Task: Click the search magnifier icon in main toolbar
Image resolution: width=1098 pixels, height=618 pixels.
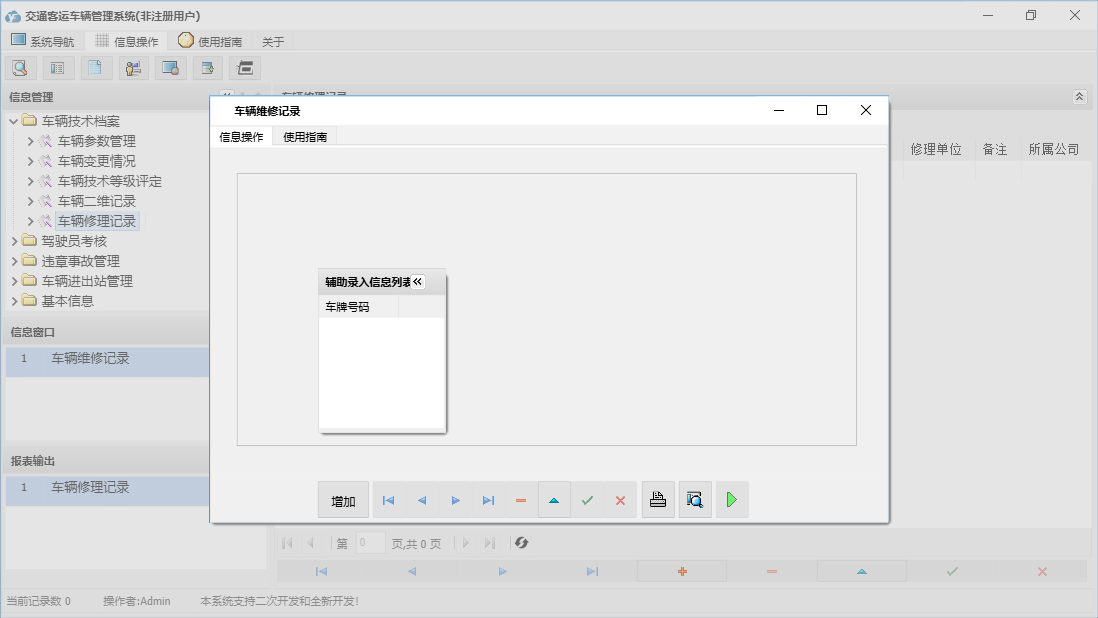Action: tap(20, 68)
